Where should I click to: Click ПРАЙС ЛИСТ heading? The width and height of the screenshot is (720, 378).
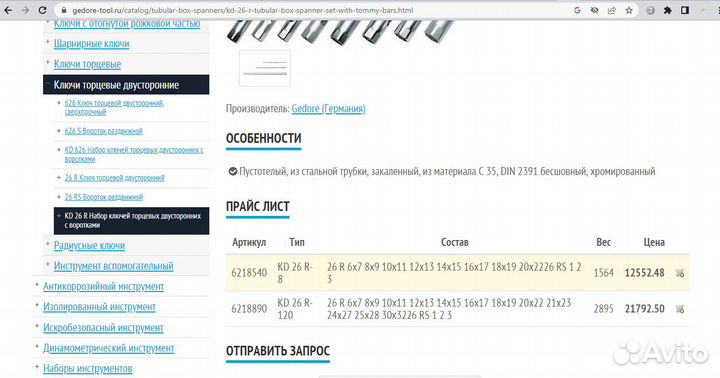tap(258, 207)
